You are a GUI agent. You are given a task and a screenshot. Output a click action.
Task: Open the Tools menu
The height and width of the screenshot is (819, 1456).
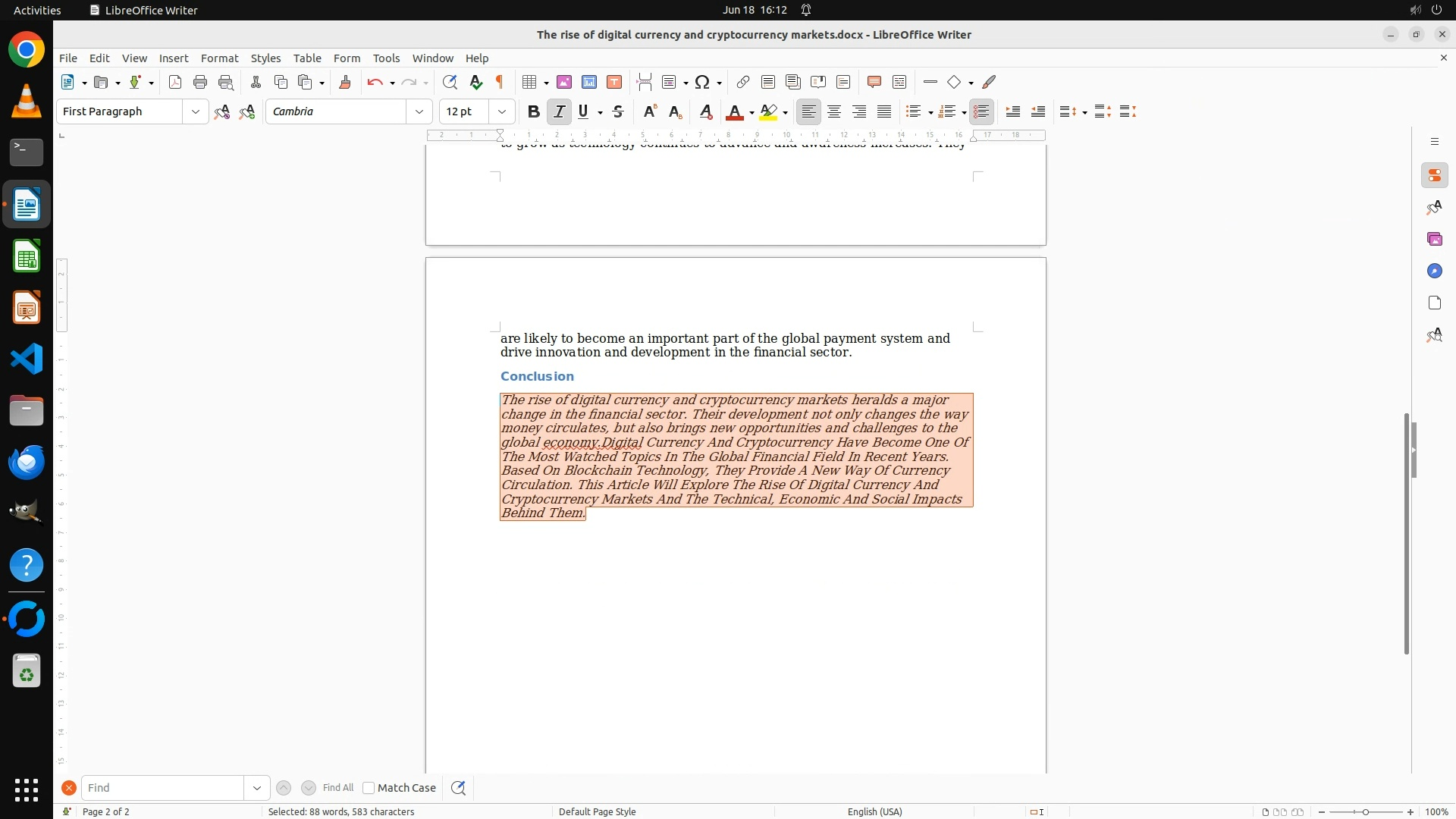coord(386,58)
